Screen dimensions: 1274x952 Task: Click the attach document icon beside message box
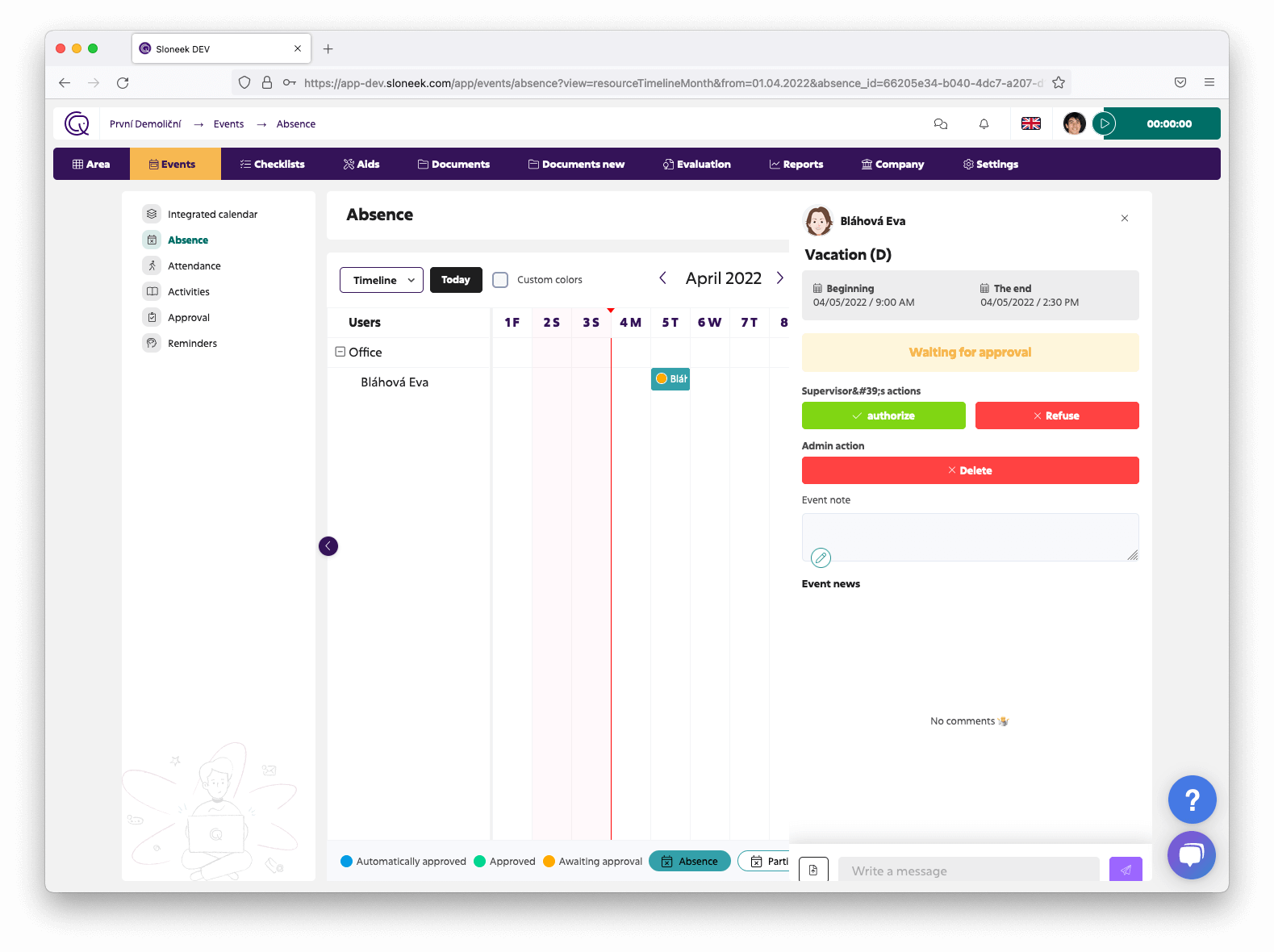pos(813,870)
